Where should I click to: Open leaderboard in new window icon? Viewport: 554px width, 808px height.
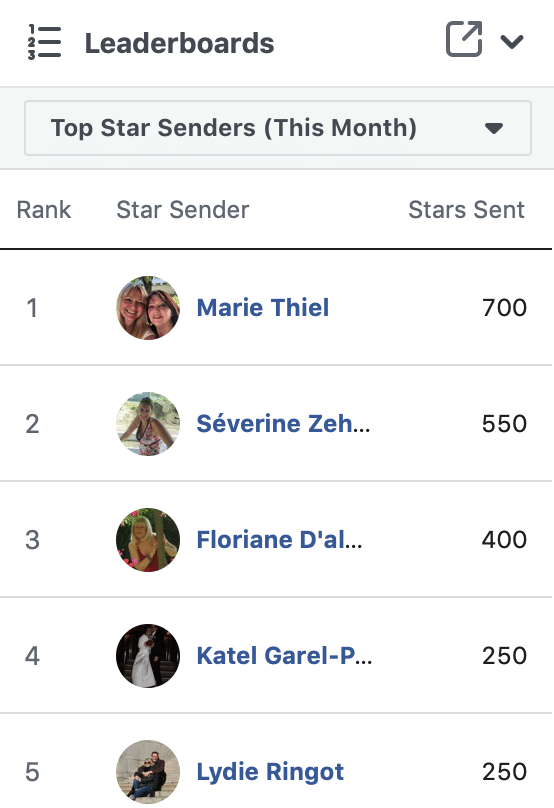[464, 39]
